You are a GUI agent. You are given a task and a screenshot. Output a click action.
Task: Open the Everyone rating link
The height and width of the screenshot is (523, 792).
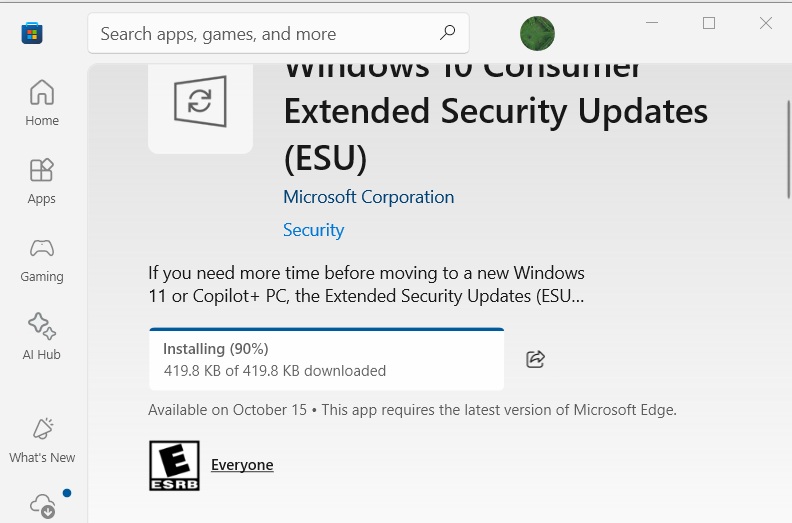tap(242, 465)
